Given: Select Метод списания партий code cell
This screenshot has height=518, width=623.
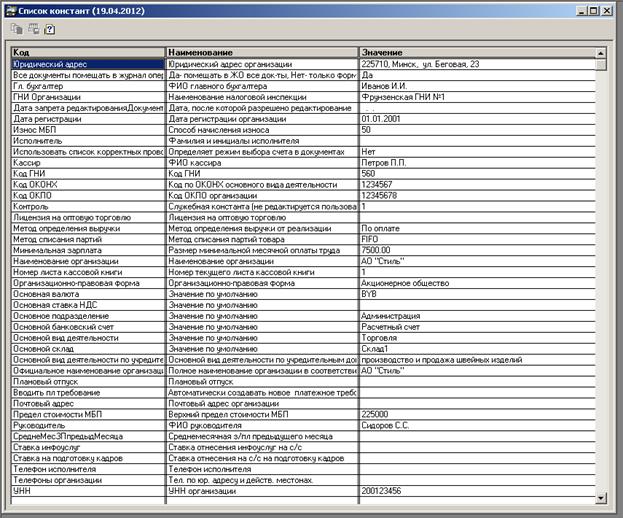Looking at the screenshot, I should click(x=88, y=239).
